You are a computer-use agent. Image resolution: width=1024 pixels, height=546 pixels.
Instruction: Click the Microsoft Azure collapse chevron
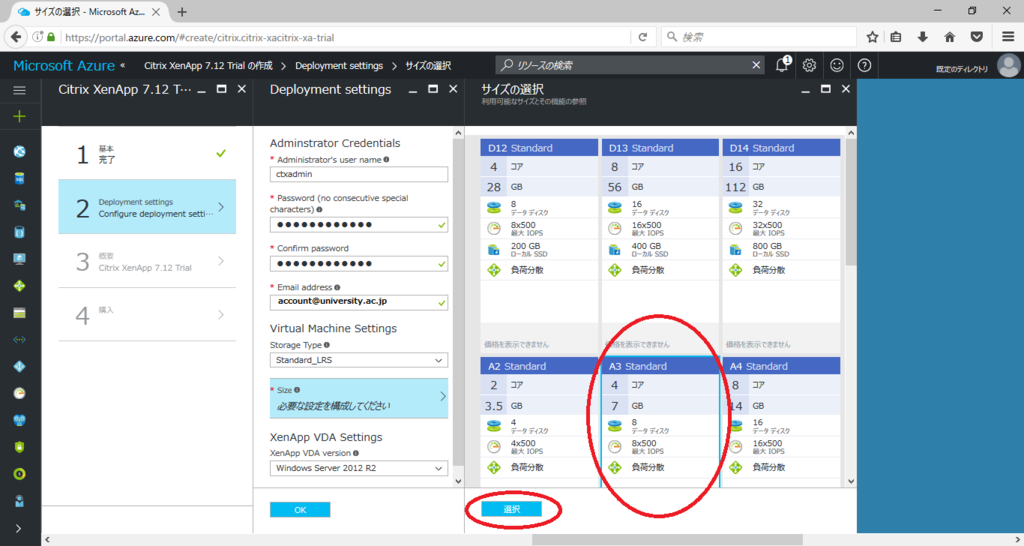point(123,65)
